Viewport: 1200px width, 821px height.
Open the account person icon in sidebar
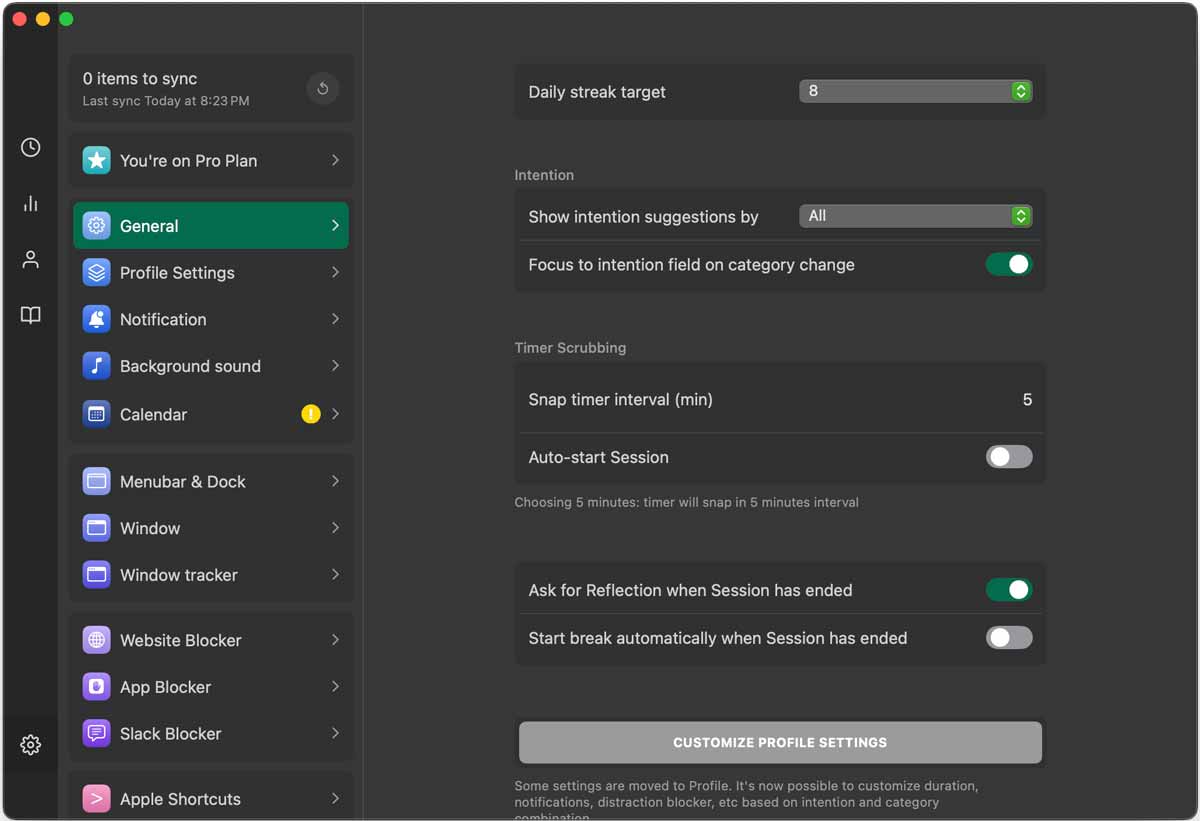[x=30, y=259]
